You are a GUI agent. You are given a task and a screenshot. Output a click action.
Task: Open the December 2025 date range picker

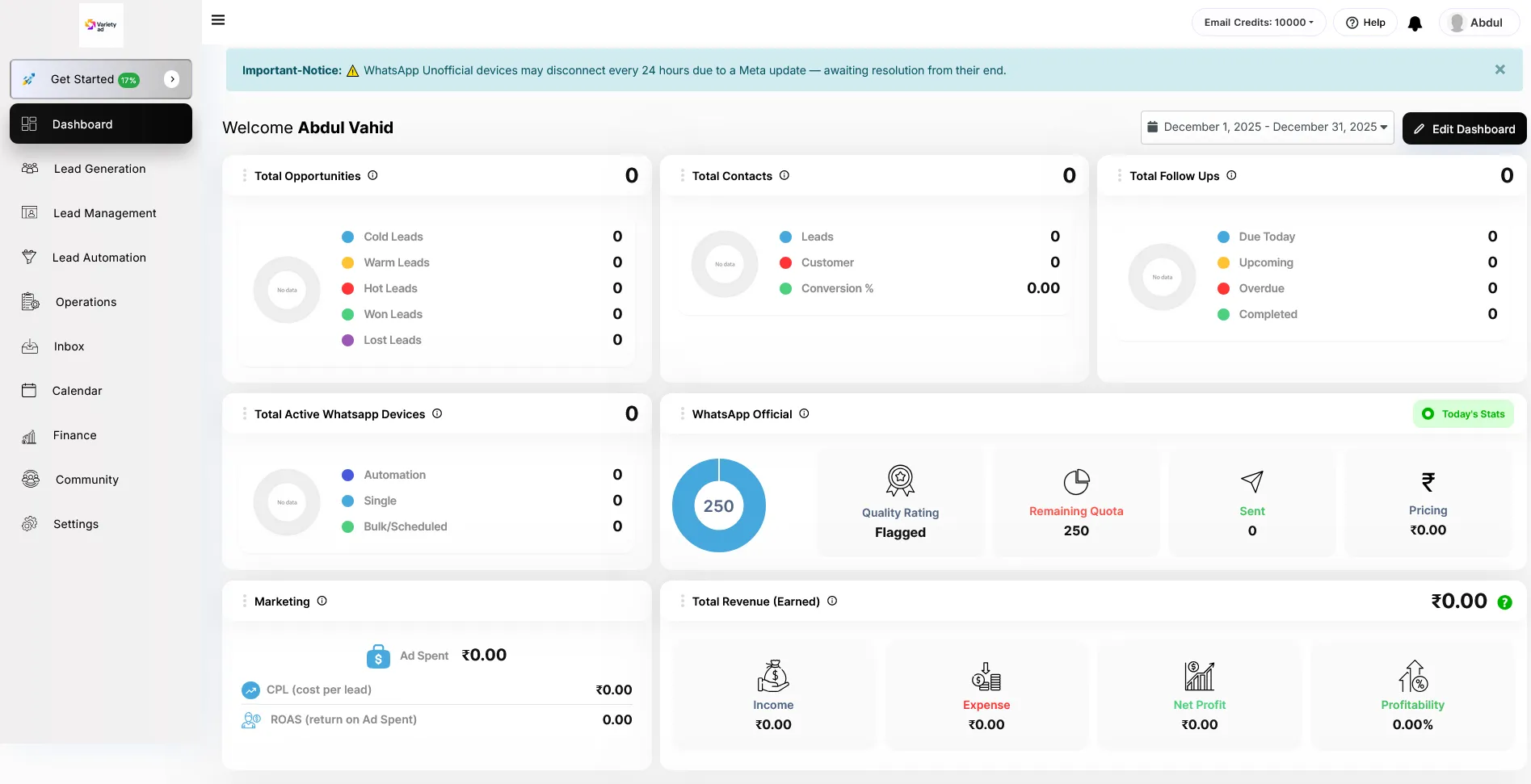(1266, 128)
